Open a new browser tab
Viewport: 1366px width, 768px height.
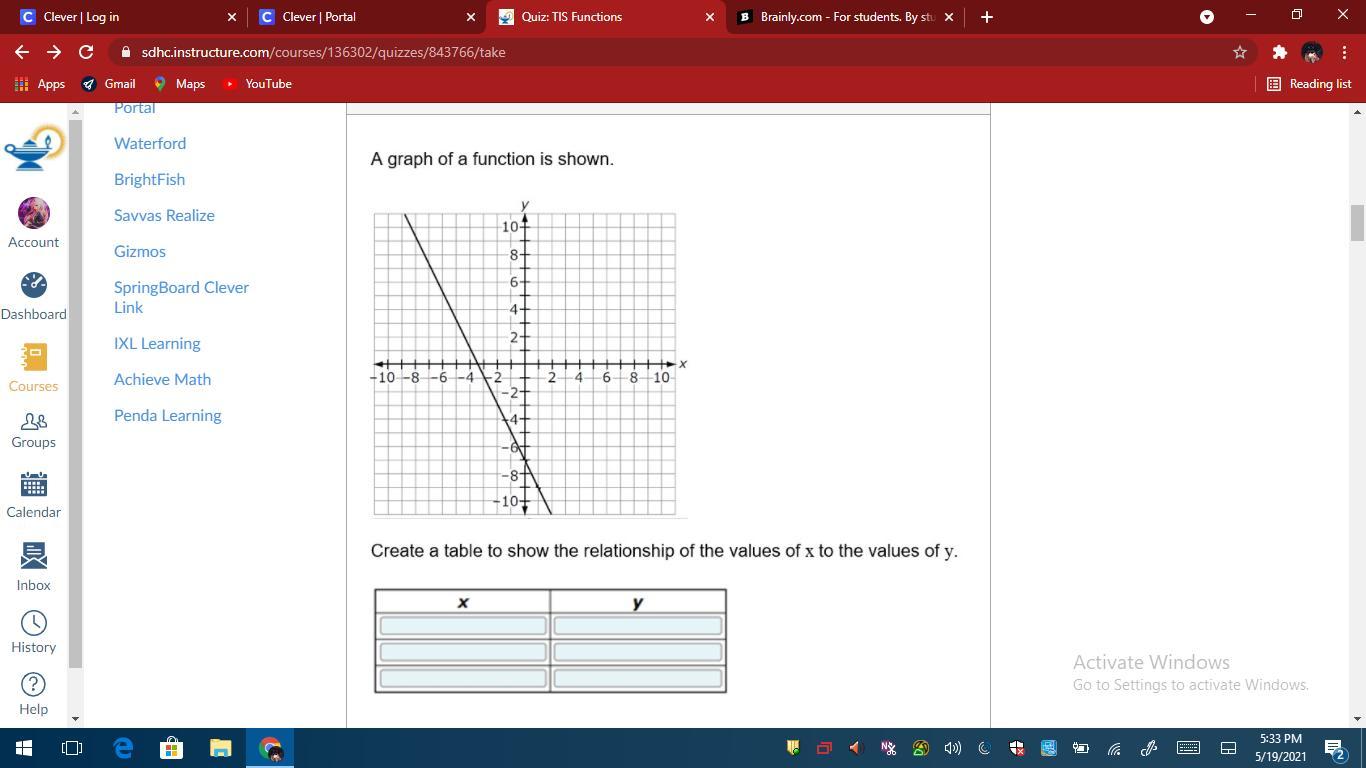987,17
